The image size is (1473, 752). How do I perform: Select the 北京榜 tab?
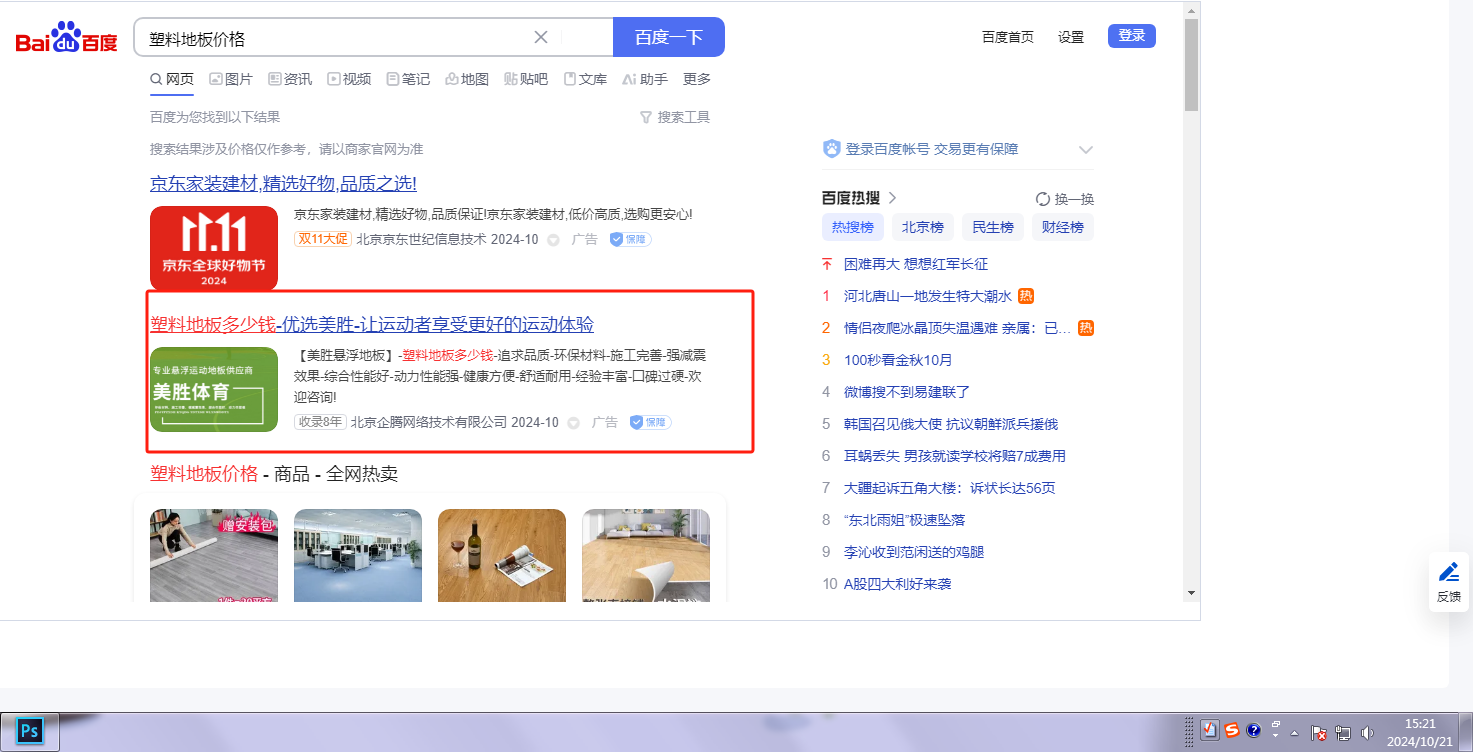[x=923, y=227]
